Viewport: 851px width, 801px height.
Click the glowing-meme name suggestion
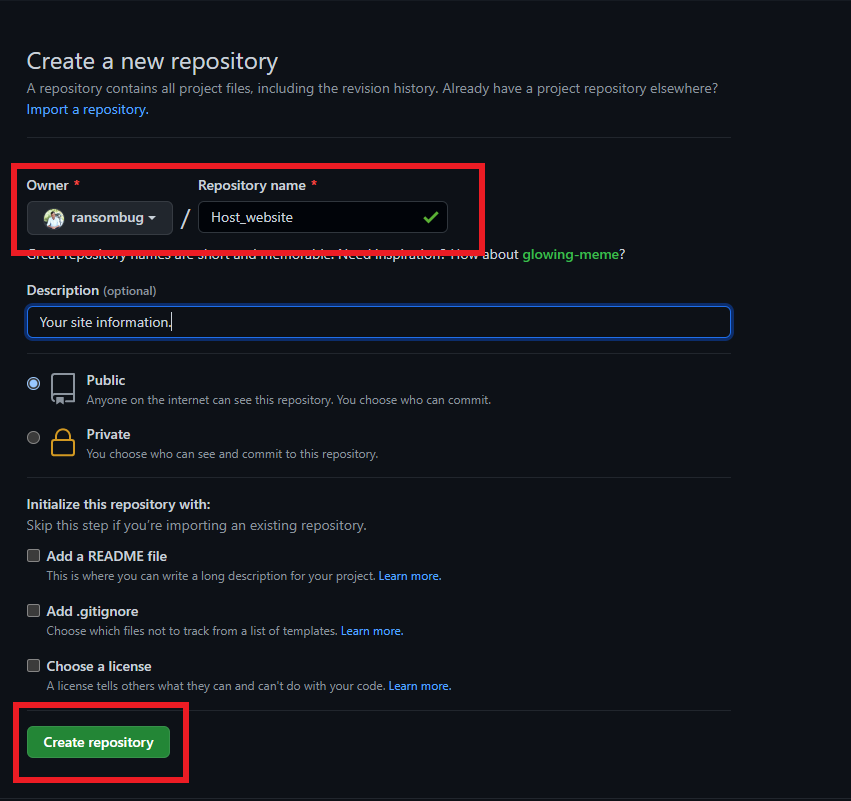[570, 254]
